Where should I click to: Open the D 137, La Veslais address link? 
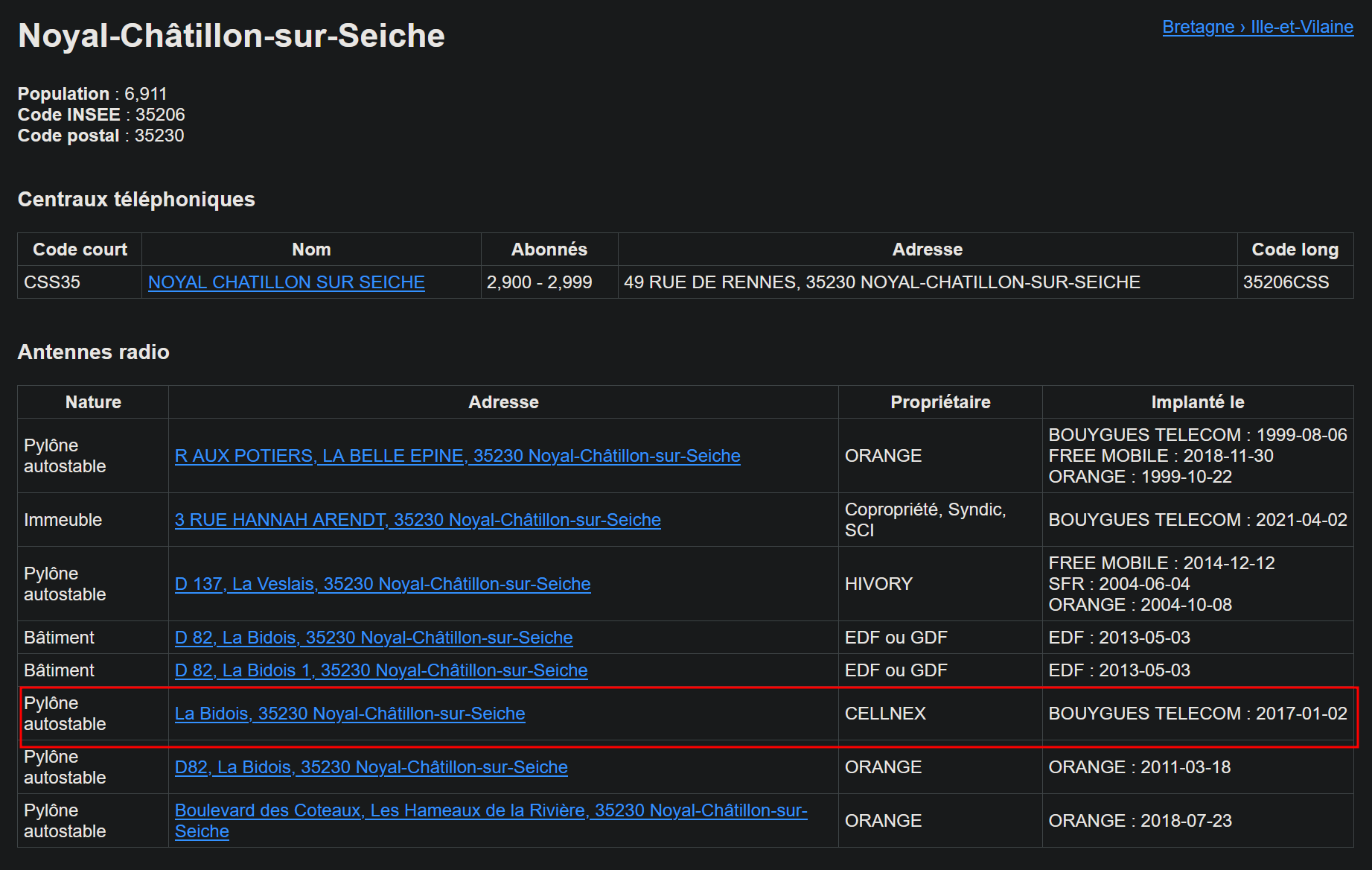(383, 584)
